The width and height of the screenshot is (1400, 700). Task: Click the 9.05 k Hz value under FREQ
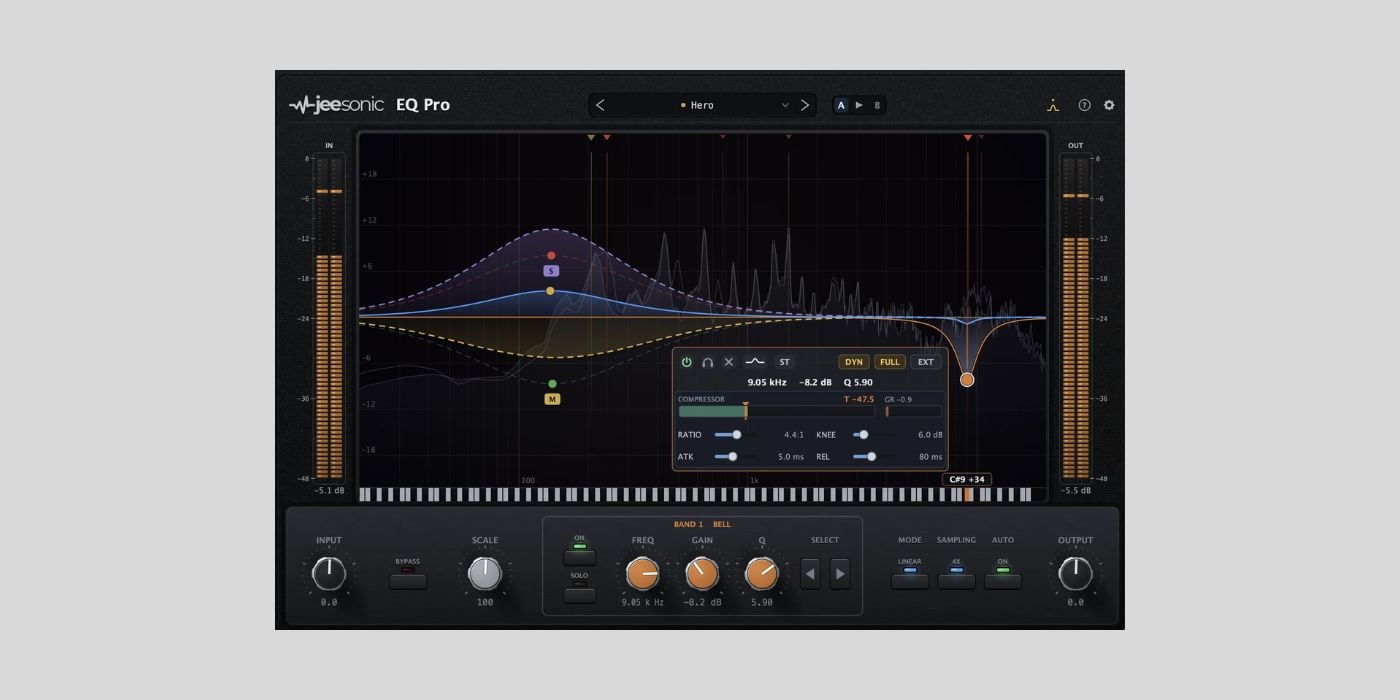(643, 603)
